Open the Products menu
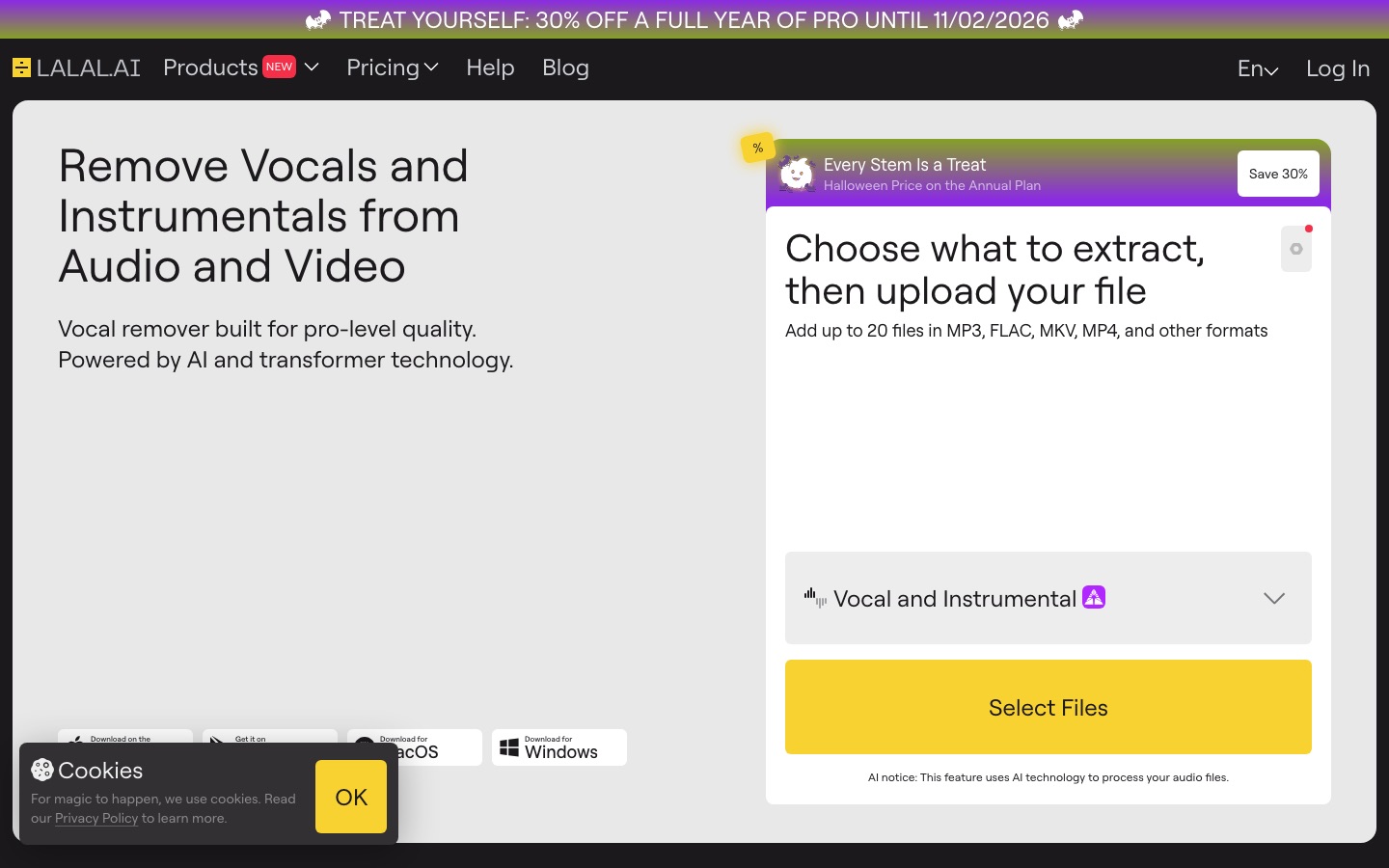The image size is (1389, 868). pos(241,68)
